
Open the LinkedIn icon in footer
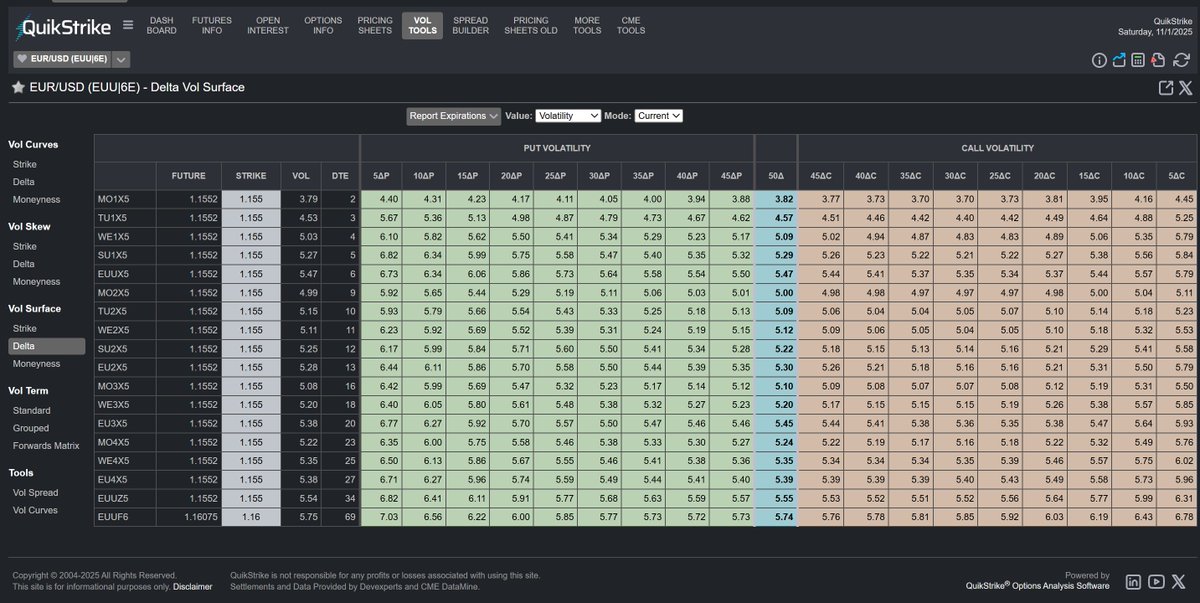pyautogui.click(x=1134, y=581)
